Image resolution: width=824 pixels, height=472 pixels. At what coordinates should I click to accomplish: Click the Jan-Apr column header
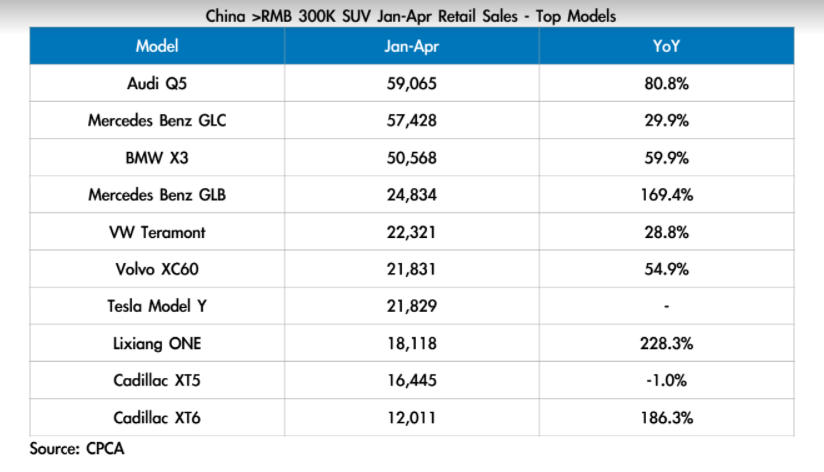pyautogui.click(x=410, y=47)
